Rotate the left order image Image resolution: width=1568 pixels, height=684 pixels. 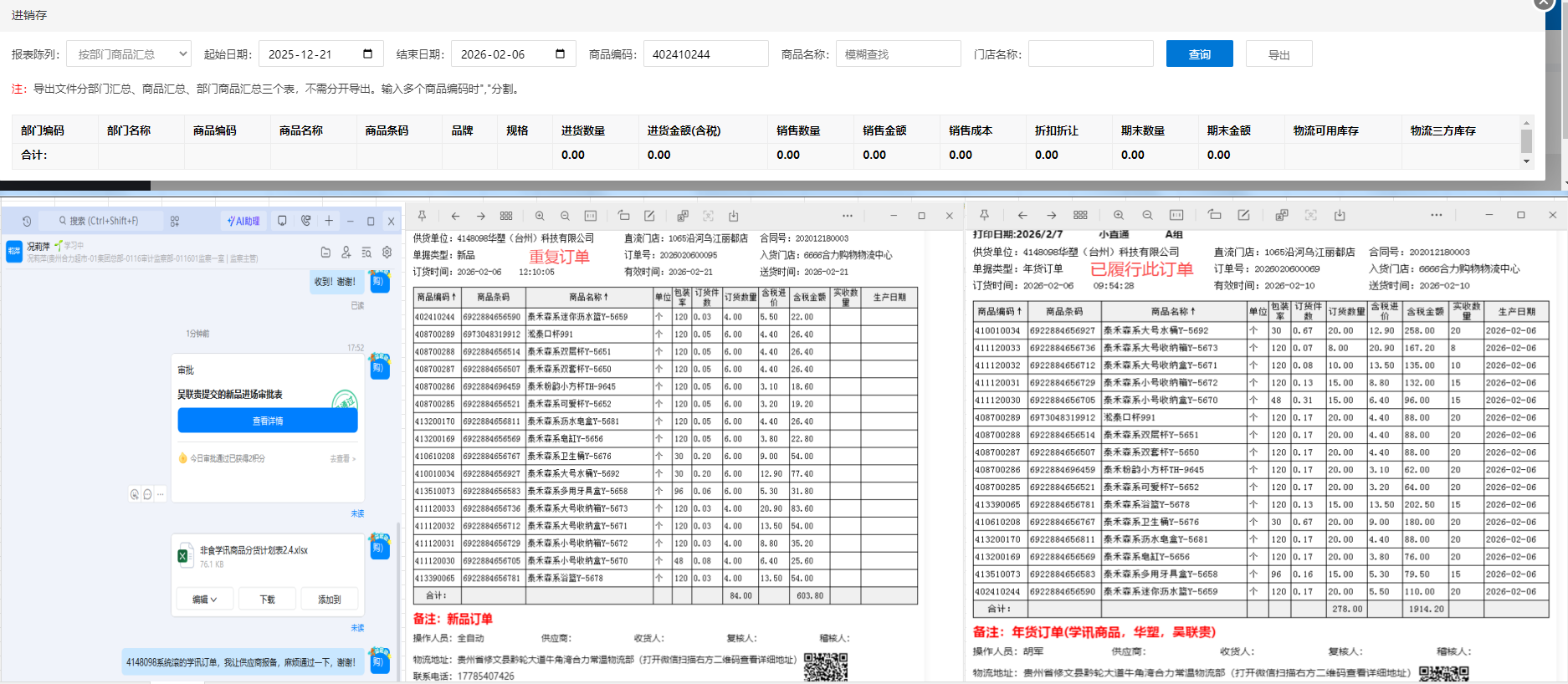tap(623, 216)
